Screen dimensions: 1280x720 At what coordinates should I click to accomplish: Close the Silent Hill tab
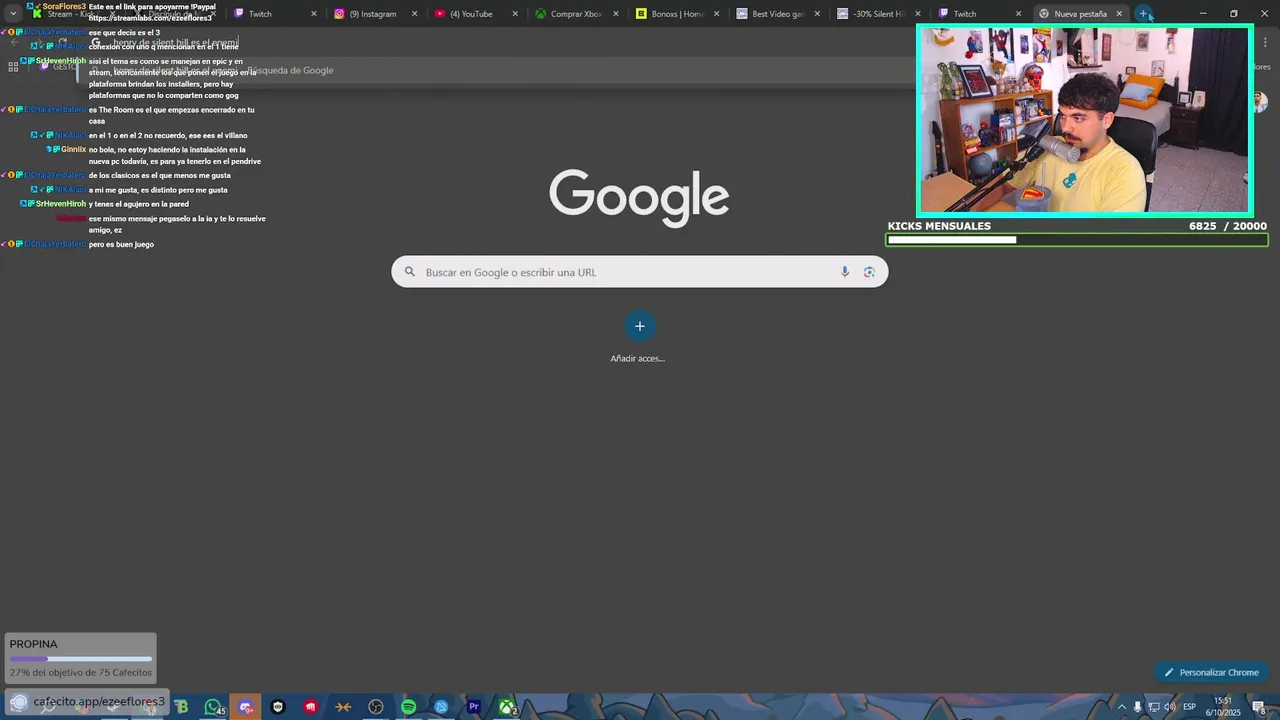tap(918, 14)
